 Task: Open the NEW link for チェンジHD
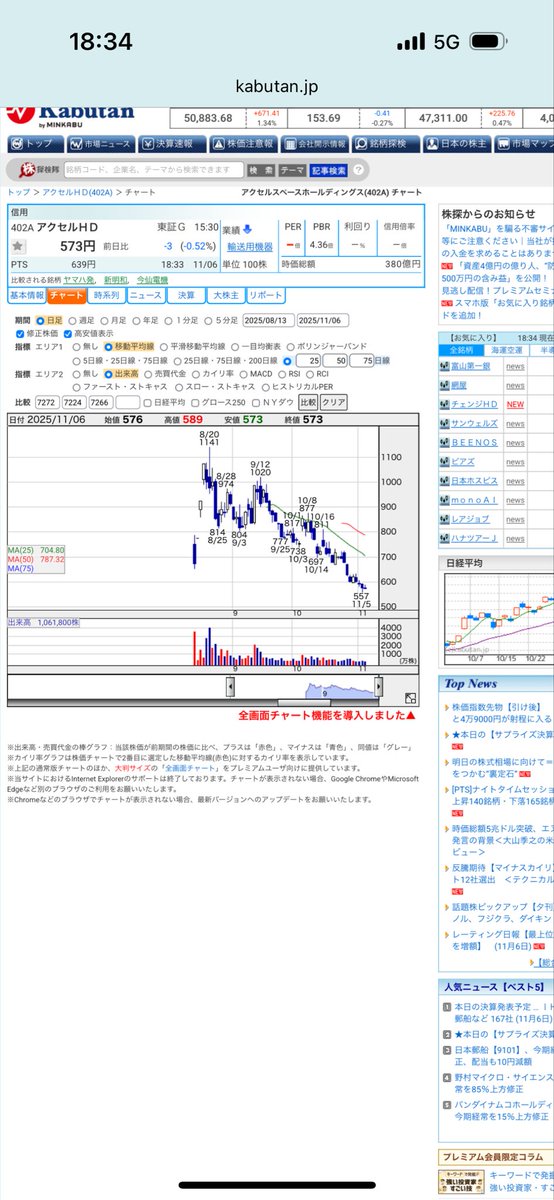[516, 404]
